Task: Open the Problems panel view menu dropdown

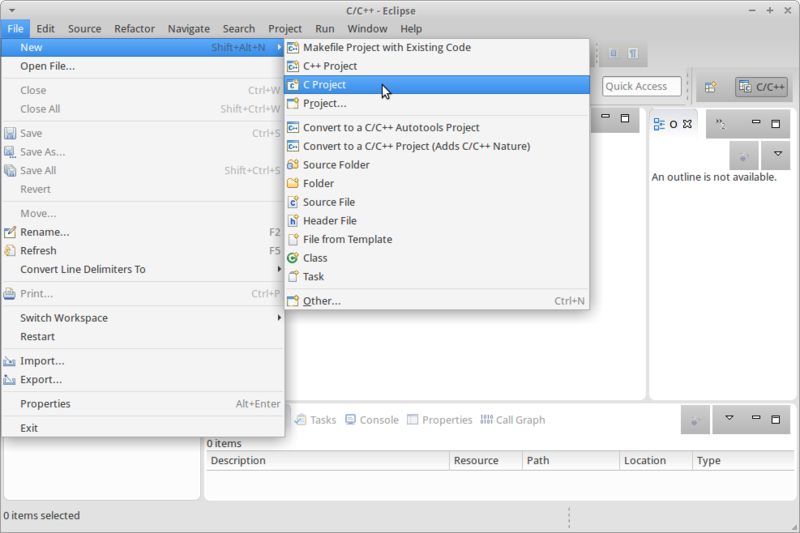Action: coord(729,418)
